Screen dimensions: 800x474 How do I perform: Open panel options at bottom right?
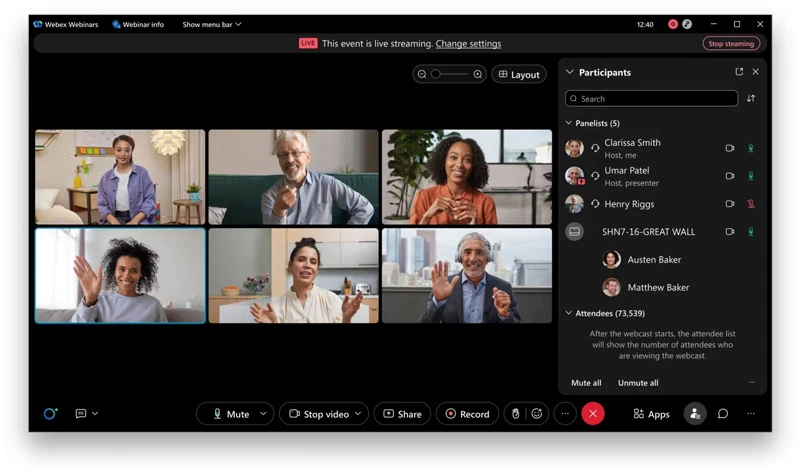click(751, 414)
